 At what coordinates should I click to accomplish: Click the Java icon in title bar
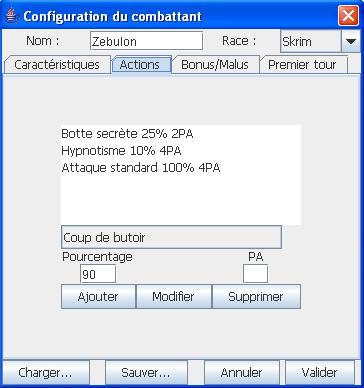pyautogui.click(x=12, y=16)
